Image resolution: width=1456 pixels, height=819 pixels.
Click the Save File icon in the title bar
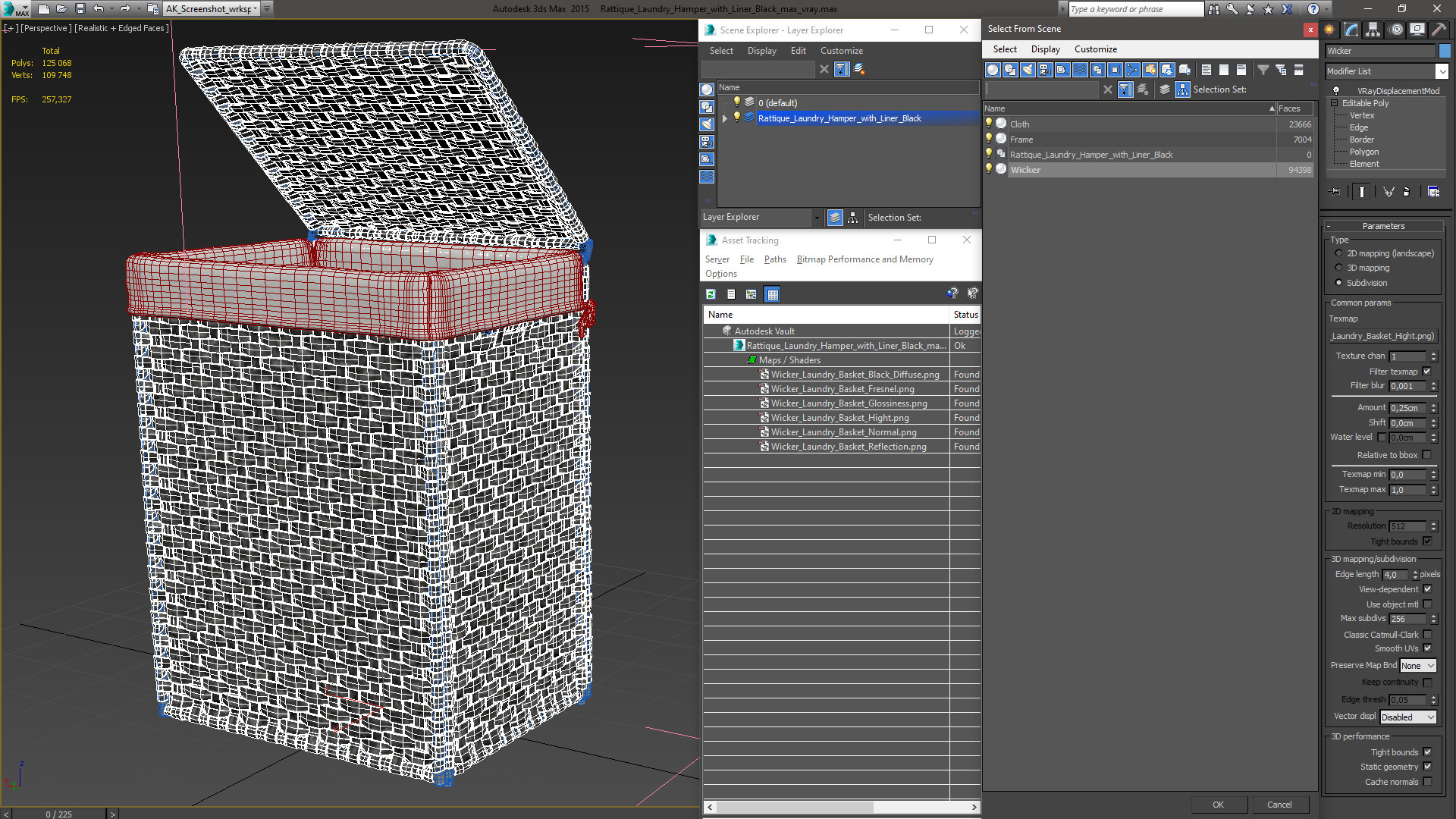(80, 9)
